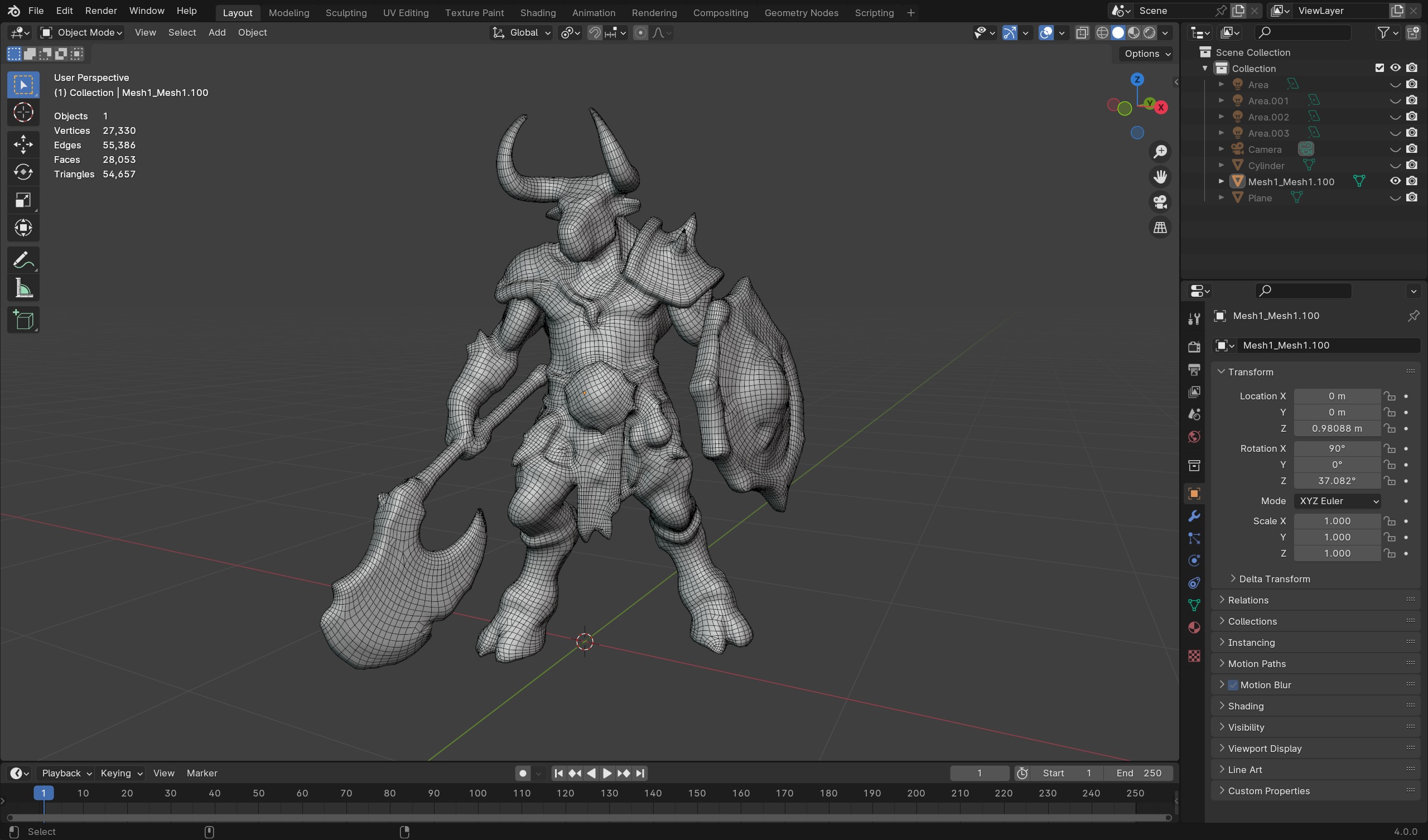Image resolution: width=1428 pixels, height=840 pixels.
Task: Toggle visibility of Mesh1_Mesh1.100 in outliner
Action: [1395, 181]
